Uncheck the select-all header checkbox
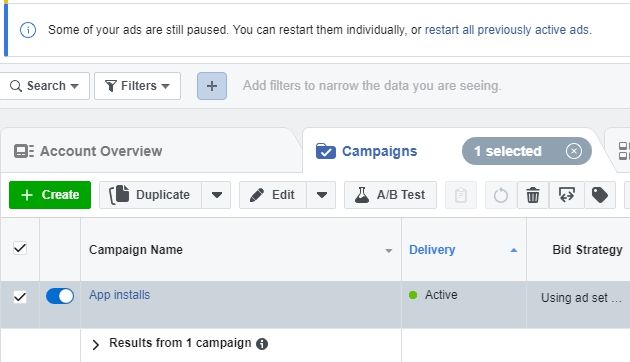 tap(20, 248)
